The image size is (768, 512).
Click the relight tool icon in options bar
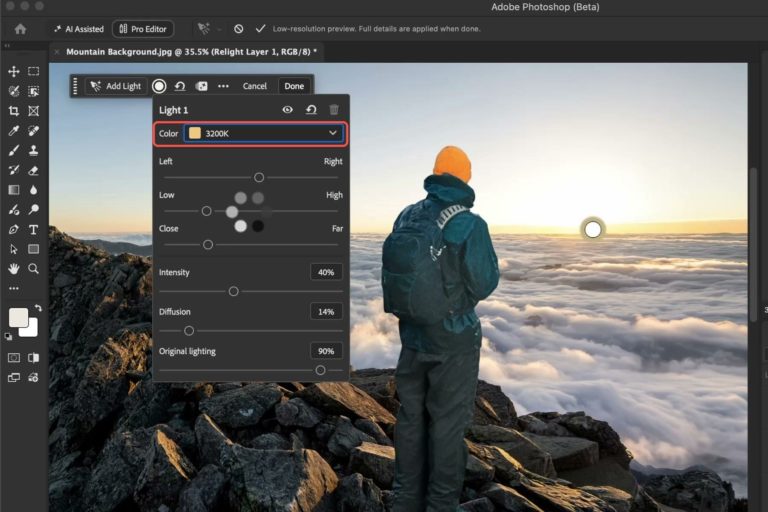click(203, 29)
